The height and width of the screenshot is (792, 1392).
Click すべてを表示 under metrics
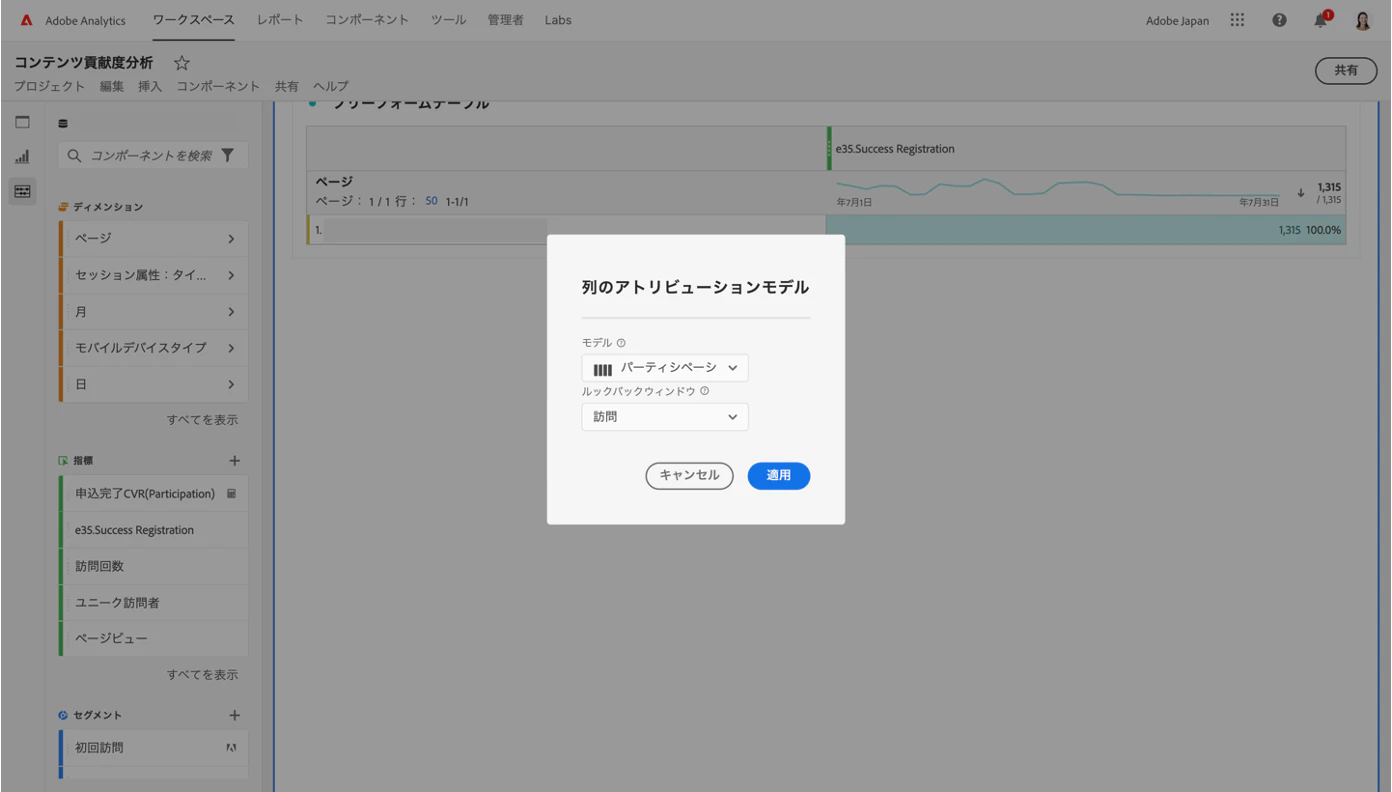click(202, 675)
